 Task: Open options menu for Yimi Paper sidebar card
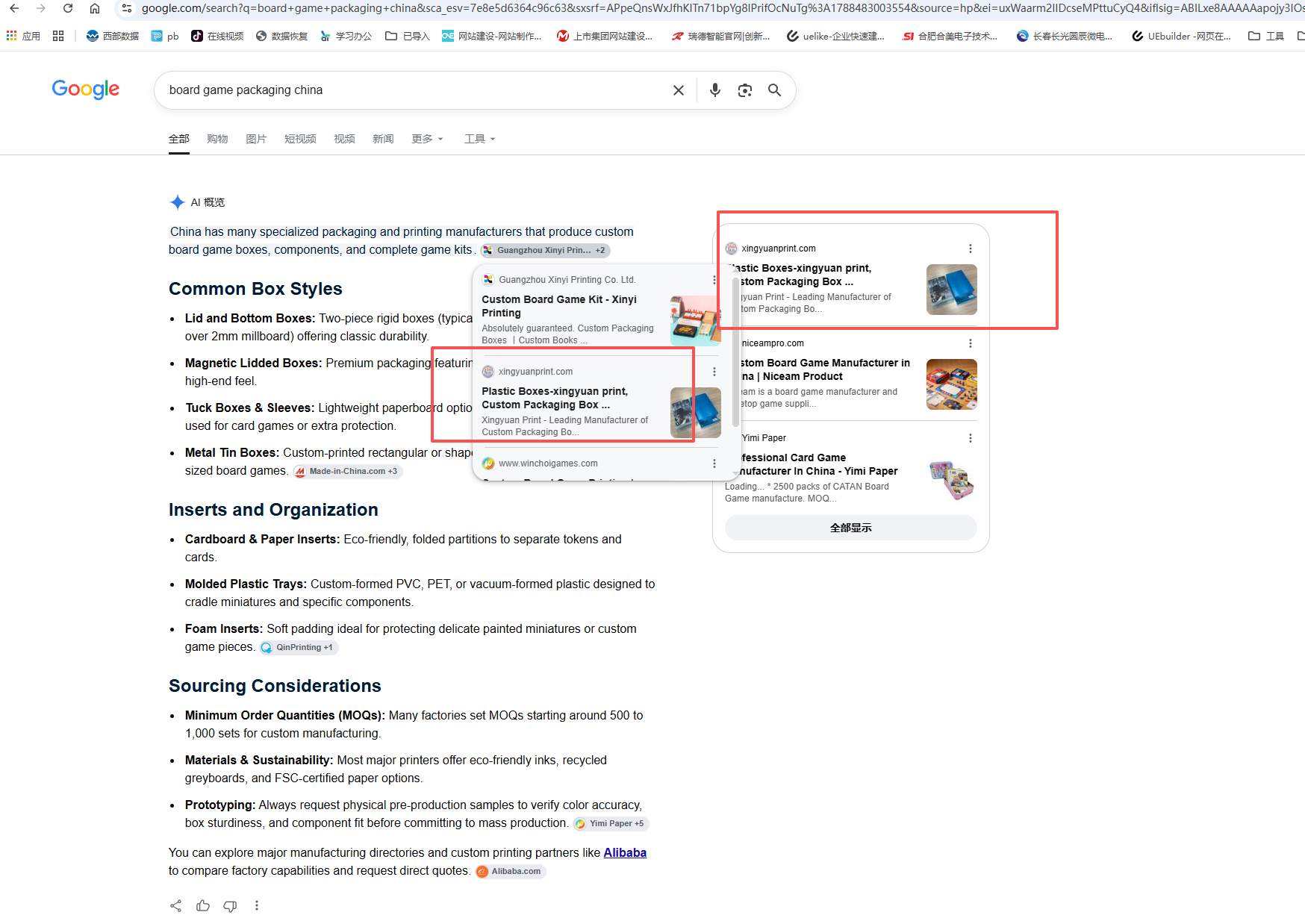coord(971,438)
